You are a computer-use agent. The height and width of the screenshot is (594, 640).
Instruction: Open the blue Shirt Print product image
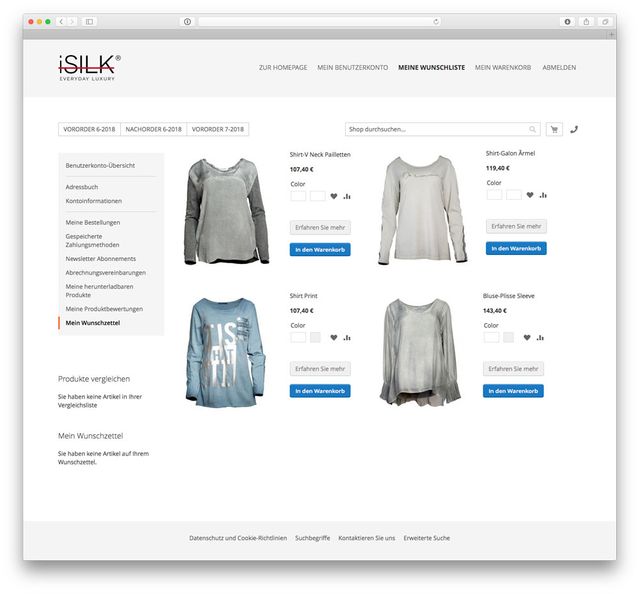pyautogui.click(x=226, y=352)
